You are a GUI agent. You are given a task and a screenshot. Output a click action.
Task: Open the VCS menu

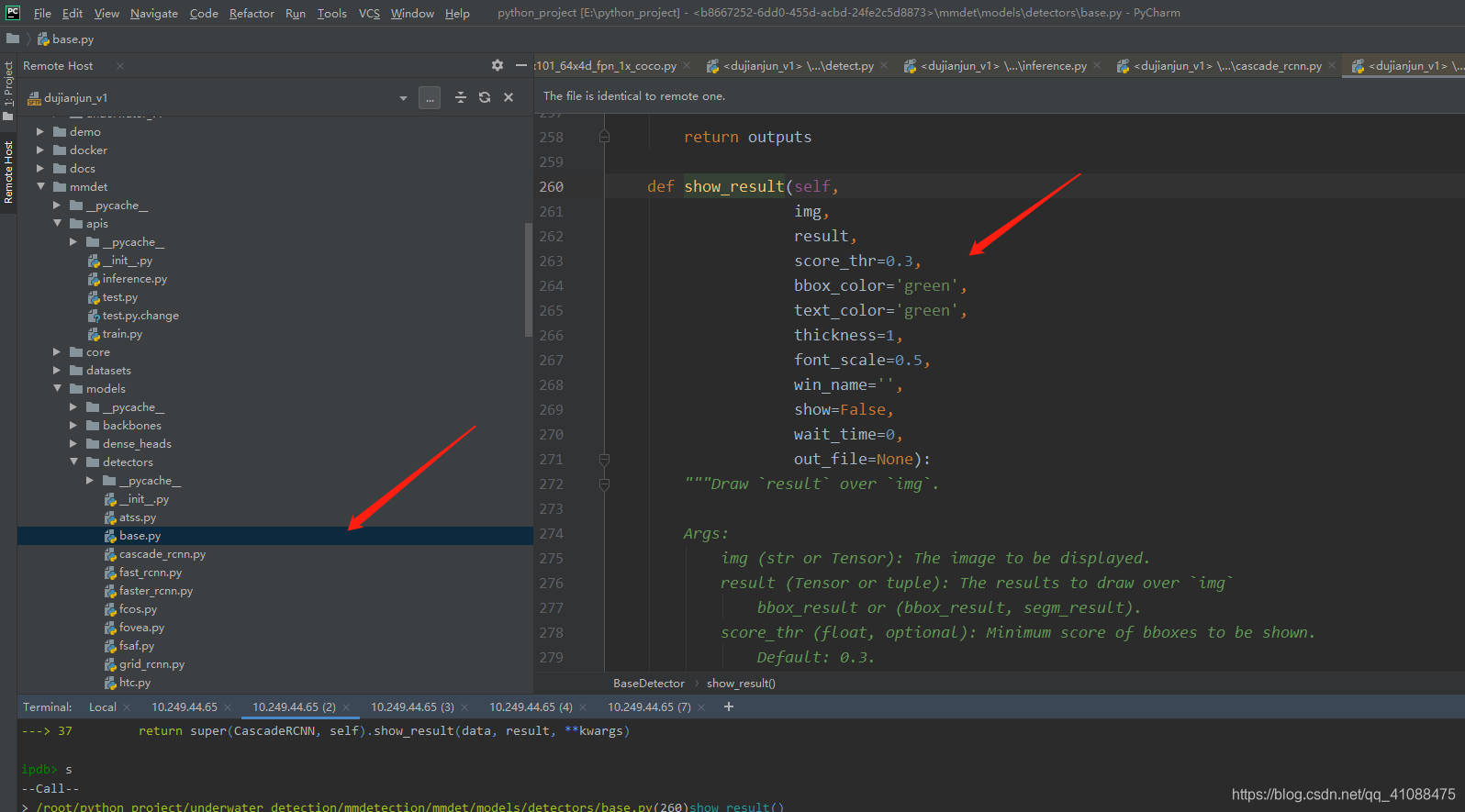pyautogui.click(x=369, y=13)
